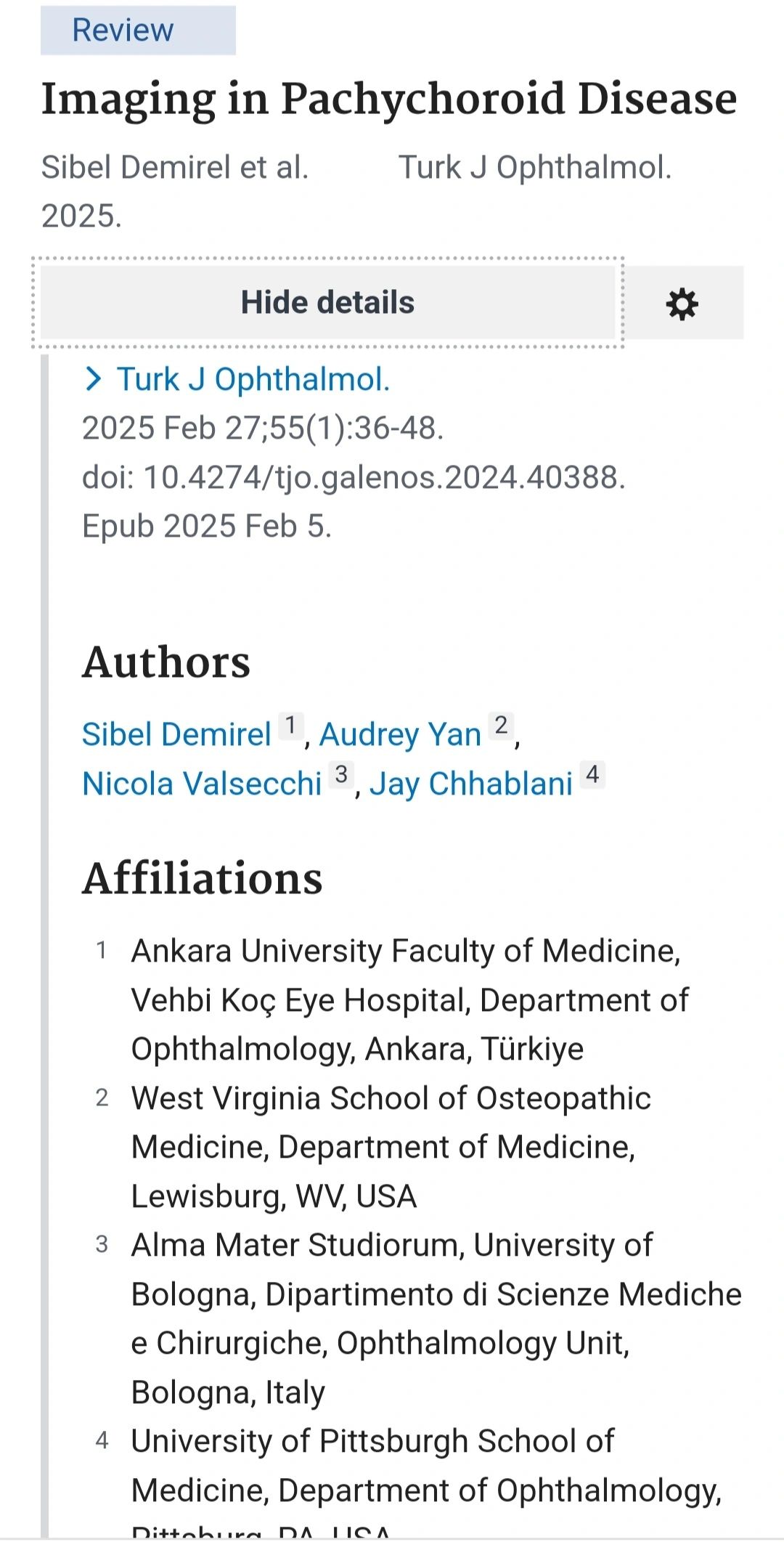Jump to affiliation 4 superscript after Chhablani
This screenshot has width=784, height=1542.
click(x=592, y=775)
